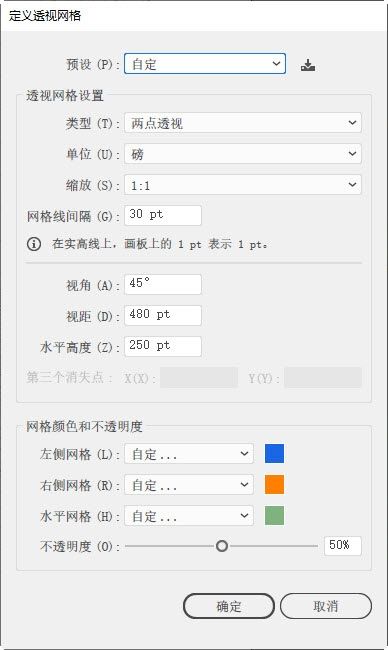Click the 视距 480 pt field
Image resolution: width=388 pixels, height=650 pixels.
click(163, 315)
